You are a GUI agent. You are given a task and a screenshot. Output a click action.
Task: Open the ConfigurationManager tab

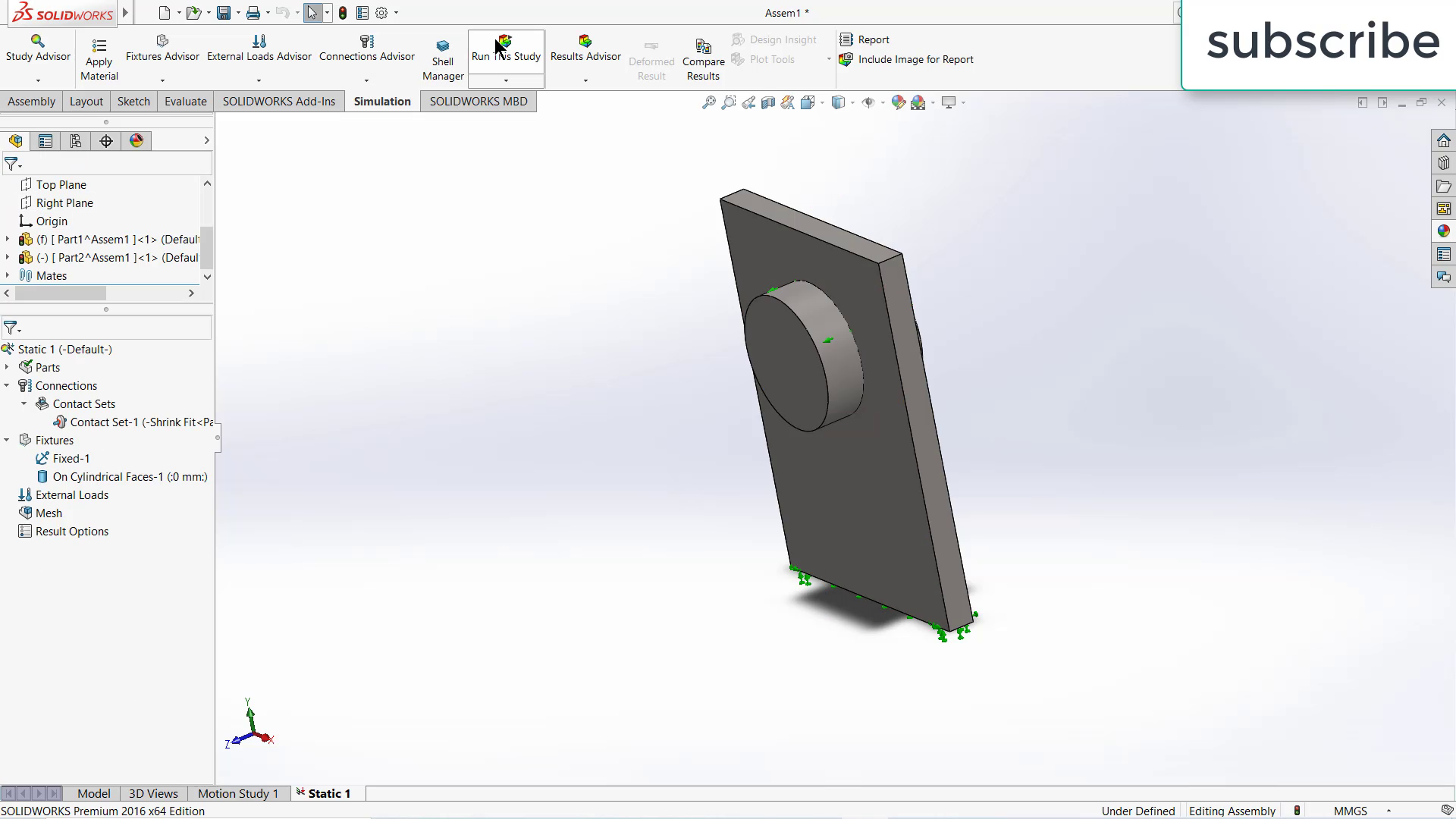tap(76, 140)
